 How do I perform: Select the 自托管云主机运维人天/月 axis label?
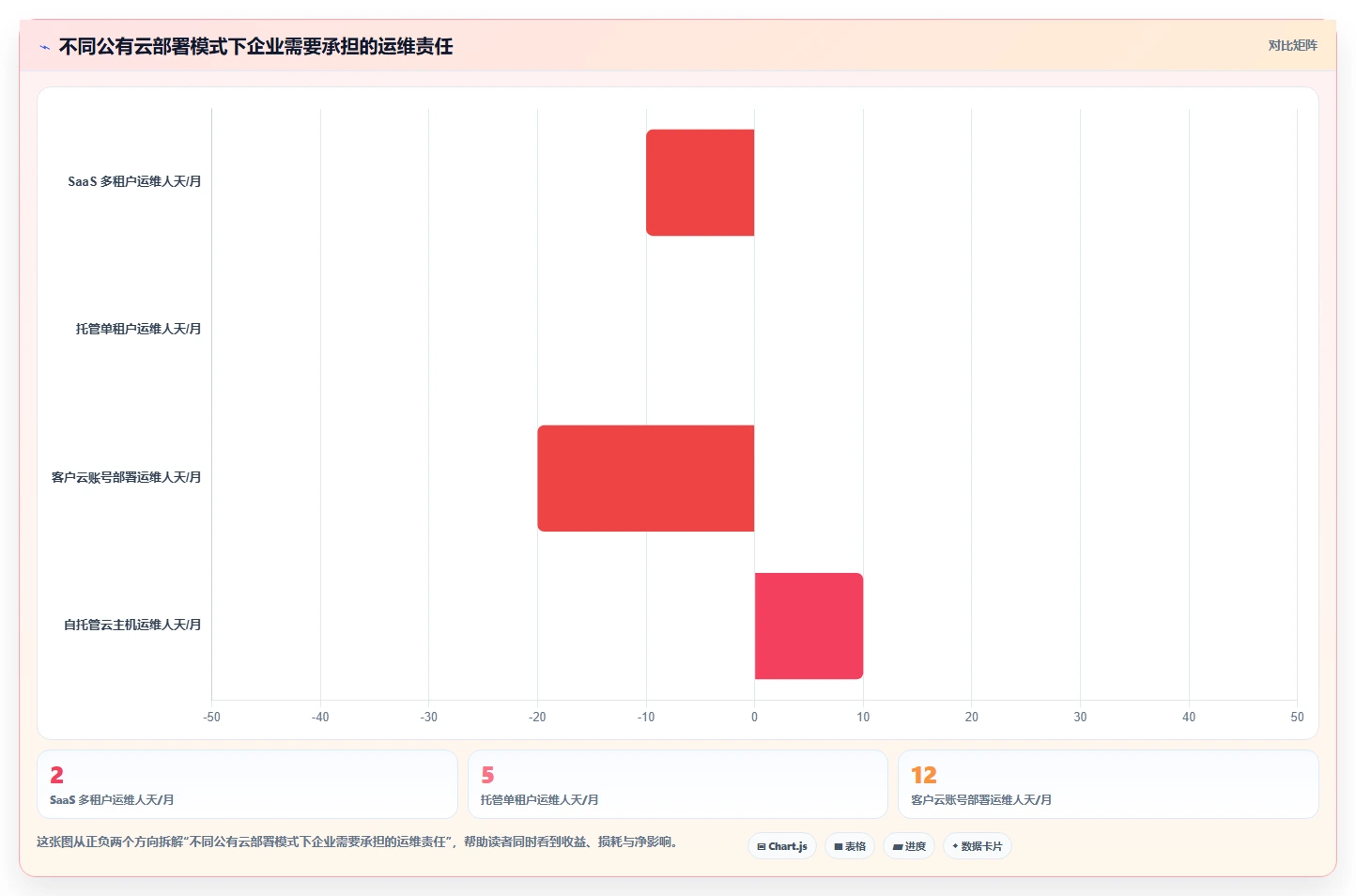[132, 625]
